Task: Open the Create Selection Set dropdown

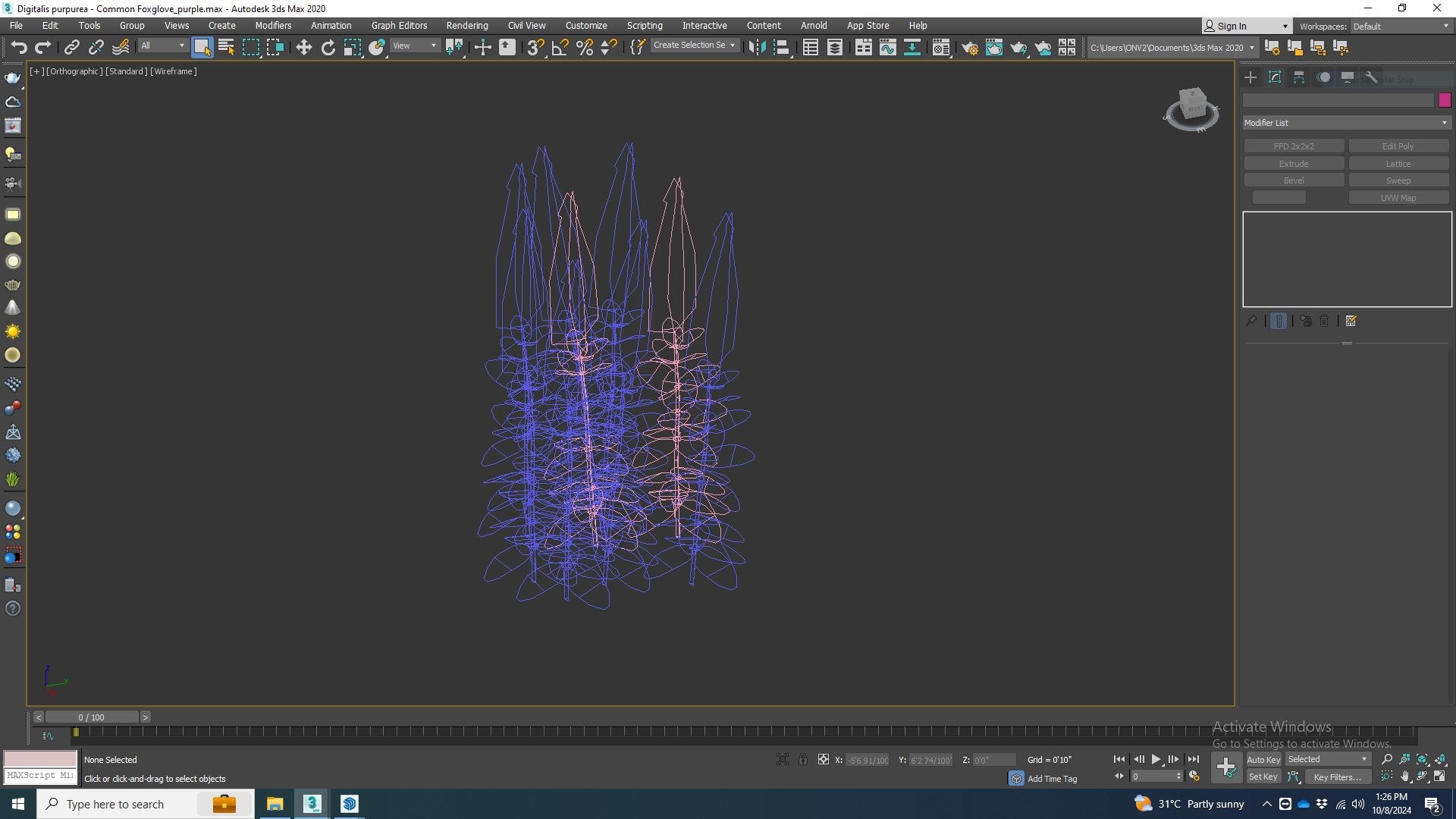Action: (694, 45)
